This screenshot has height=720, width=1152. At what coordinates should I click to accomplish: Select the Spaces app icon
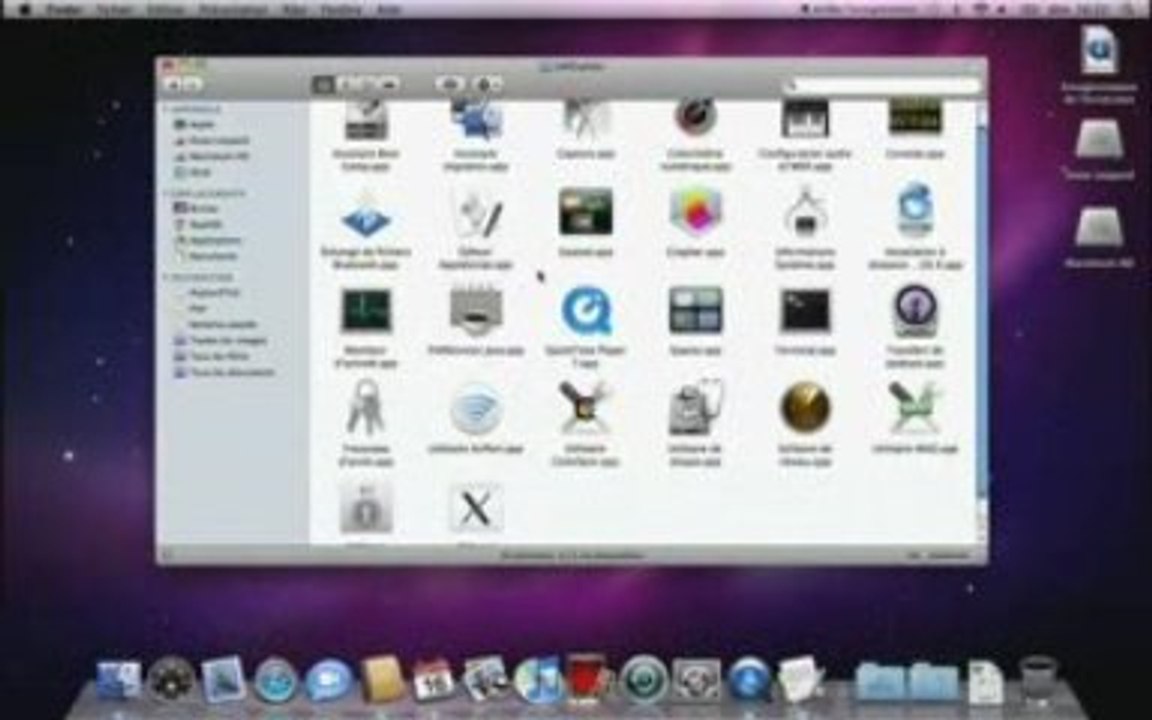[695, 311]
